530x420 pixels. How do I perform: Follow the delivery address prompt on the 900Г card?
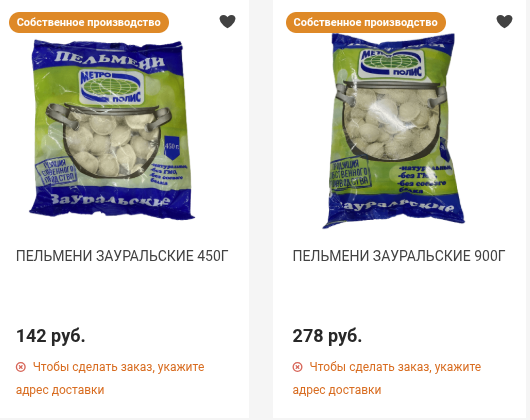click(x=387, y=378)
